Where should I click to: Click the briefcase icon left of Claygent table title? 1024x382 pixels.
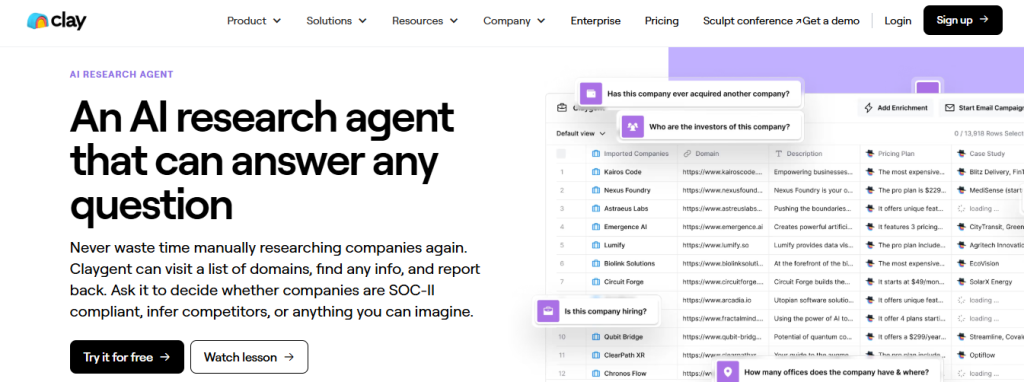(562, 108)
